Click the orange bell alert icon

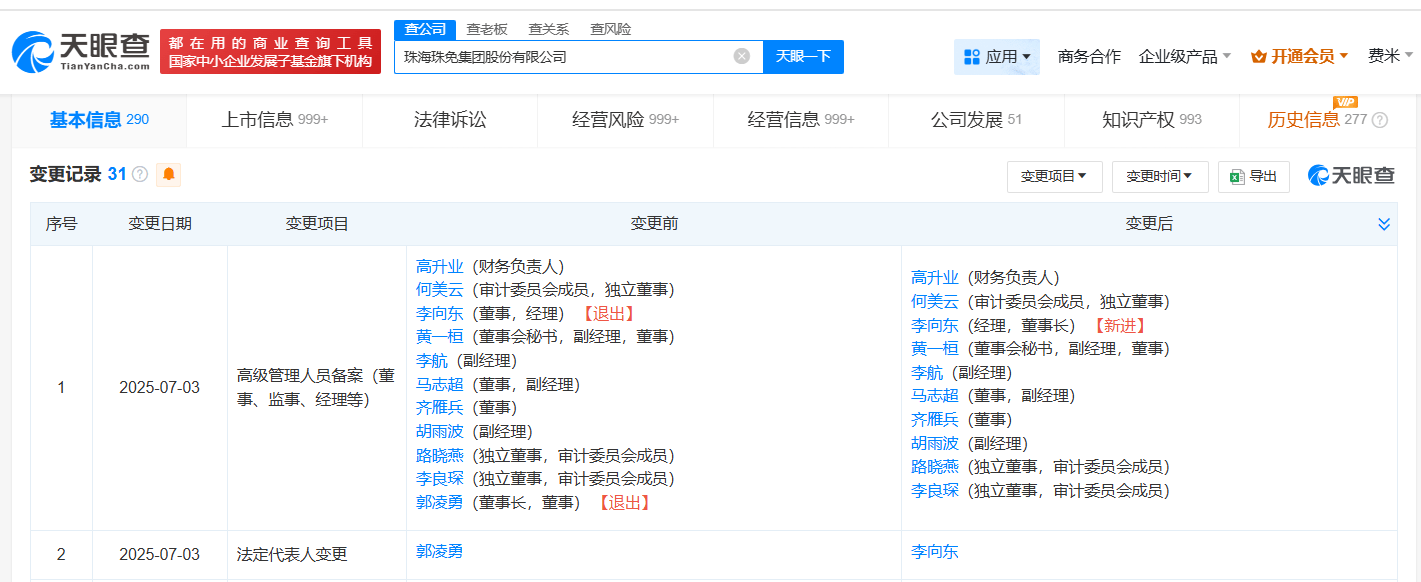169,175
